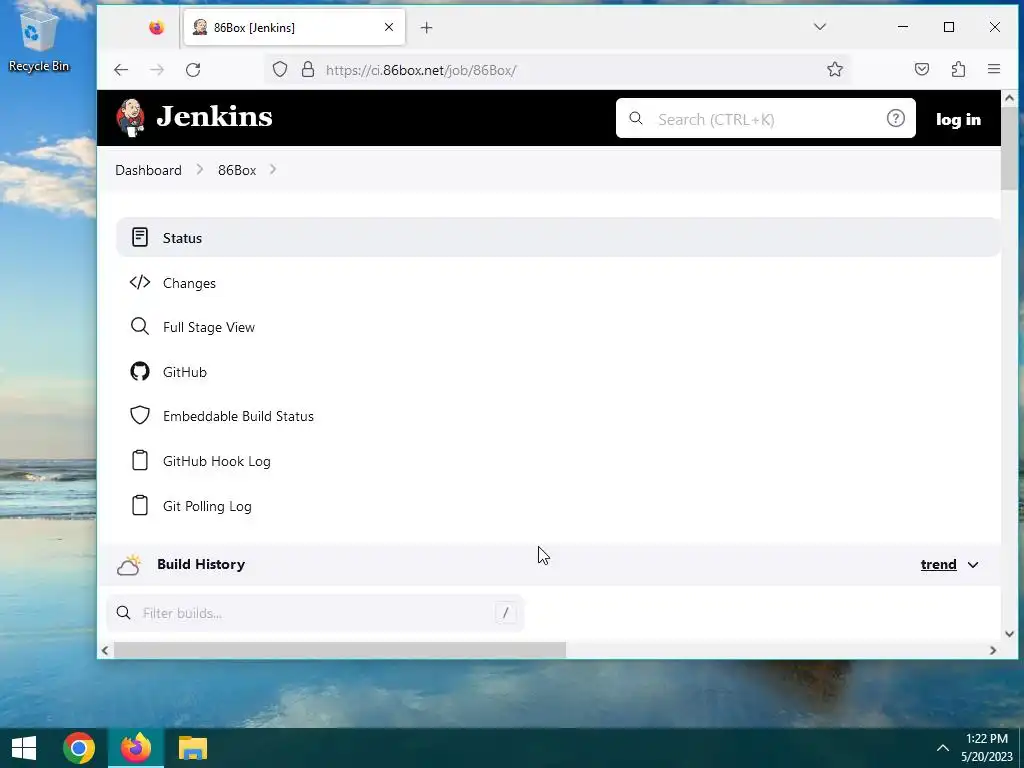Screen dimensions: 1024x768
Task: Click the 86Box breadcrumb link
Action: point(237,170)
